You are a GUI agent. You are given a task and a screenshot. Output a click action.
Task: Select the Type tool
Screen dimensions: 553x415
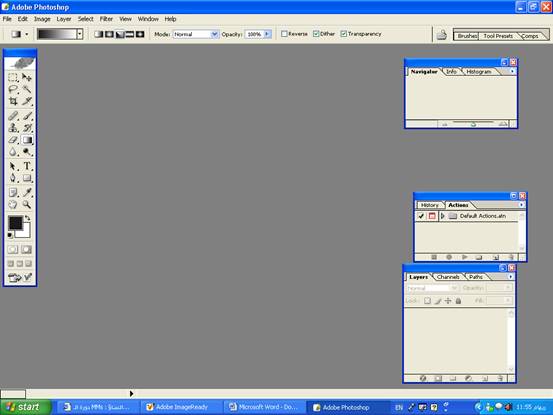coord(27,166)
